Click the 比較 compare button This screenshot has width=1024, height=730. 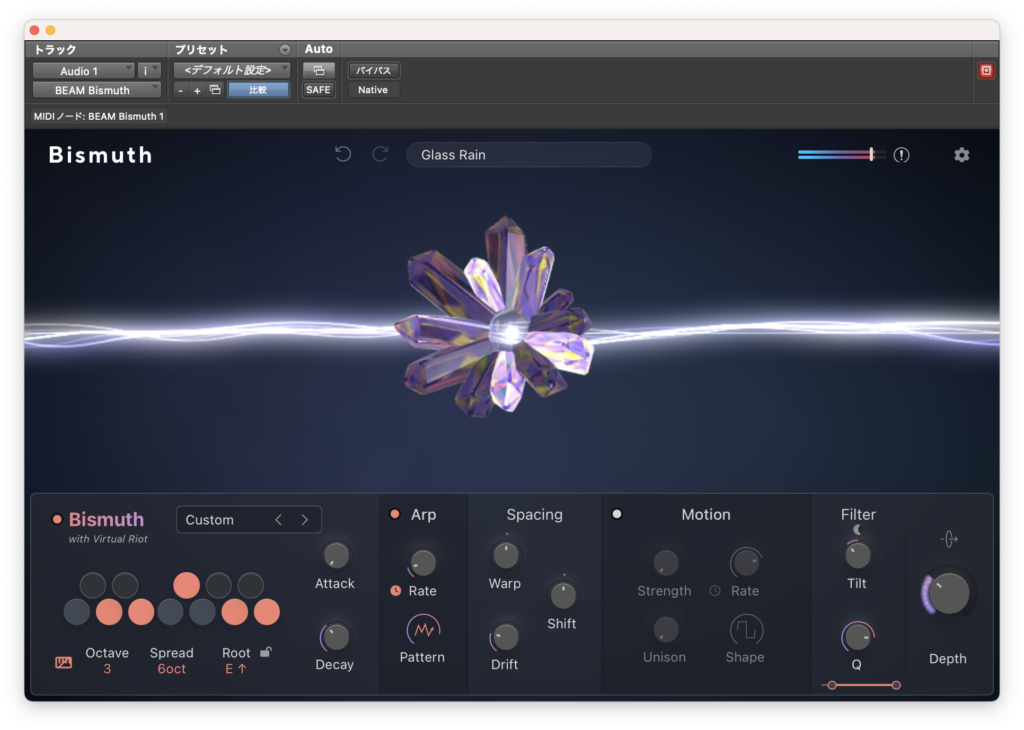click(x=258, y=90)
